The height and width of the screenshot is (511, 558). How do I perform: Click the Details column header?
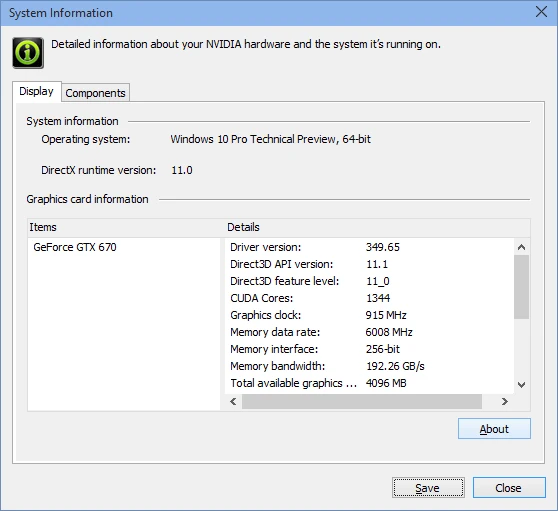coord(378,227)
